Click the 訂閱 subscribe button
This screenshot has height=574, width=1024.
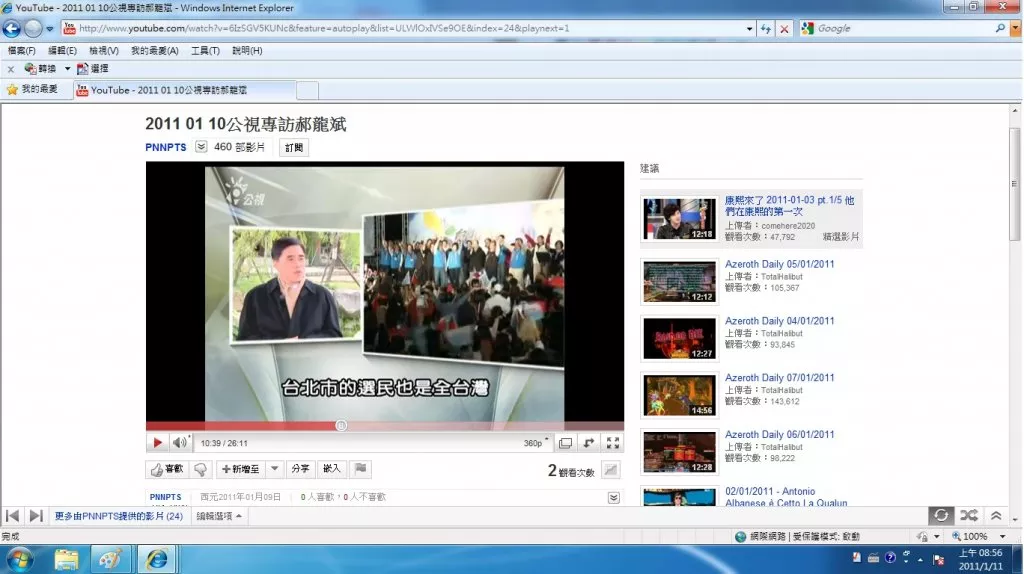[294, 148]
